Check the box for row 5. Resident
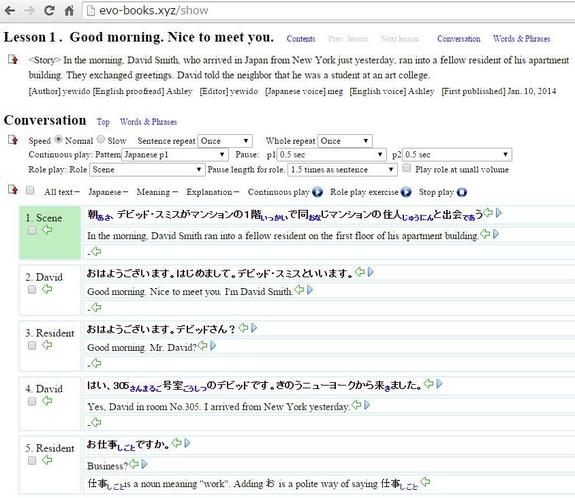The image size is (575, 498). [x=32, y=461]
